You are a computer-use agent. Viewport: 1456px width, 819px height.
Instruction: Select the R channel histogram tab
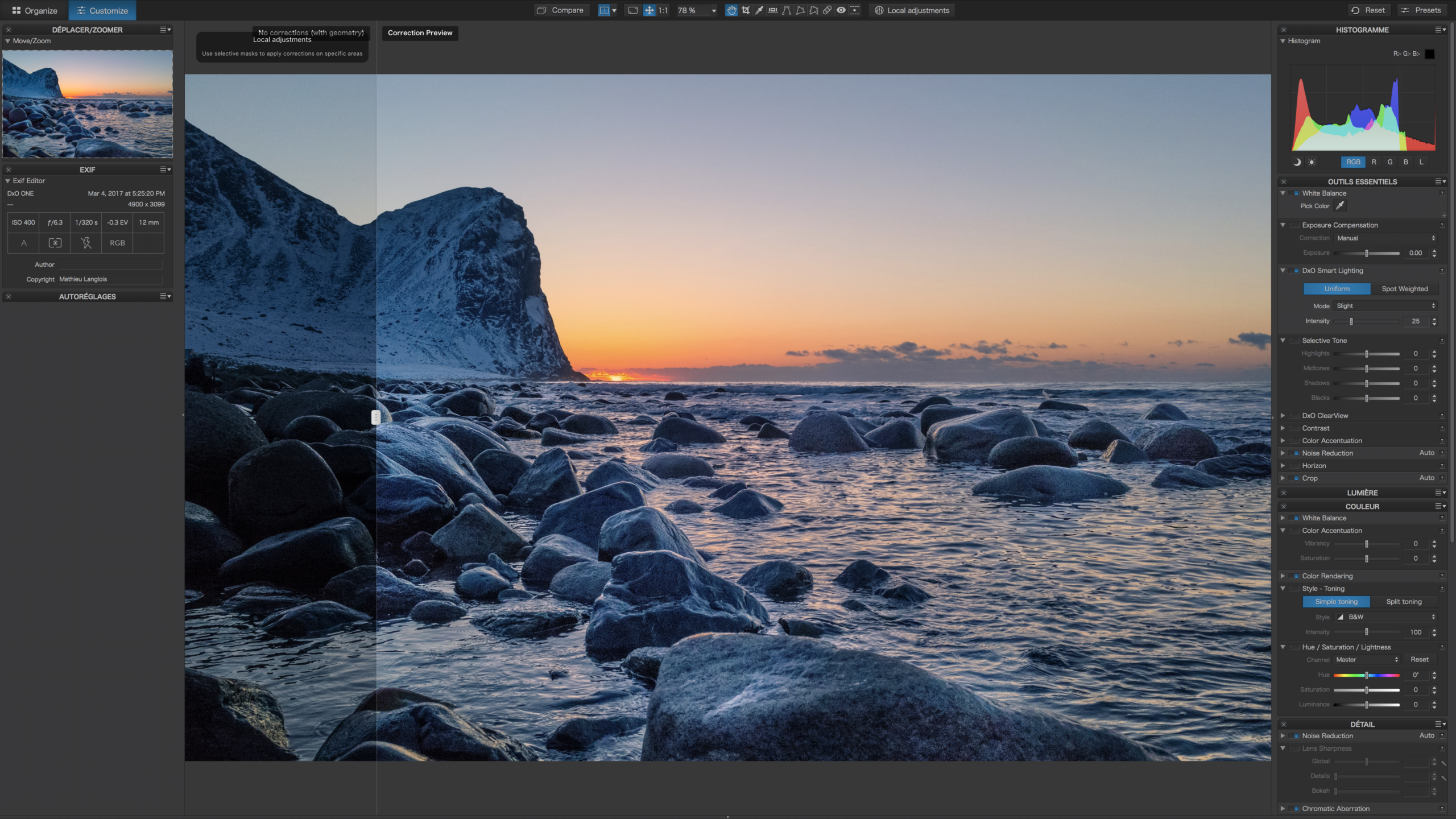1374,162
